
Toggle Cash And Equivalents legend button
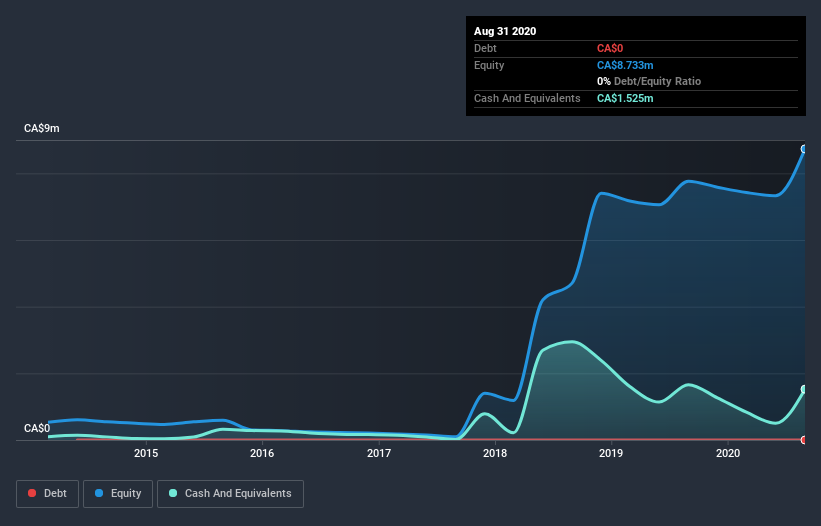(x=230, y=494)
